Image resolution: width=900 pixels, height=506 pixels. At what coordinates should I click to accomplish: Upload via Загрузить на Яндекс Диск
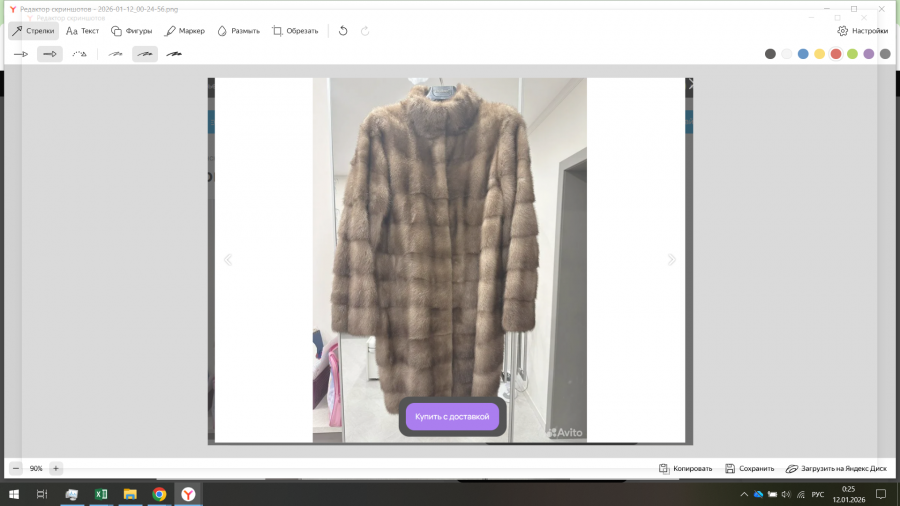click(x=836, y=468)
